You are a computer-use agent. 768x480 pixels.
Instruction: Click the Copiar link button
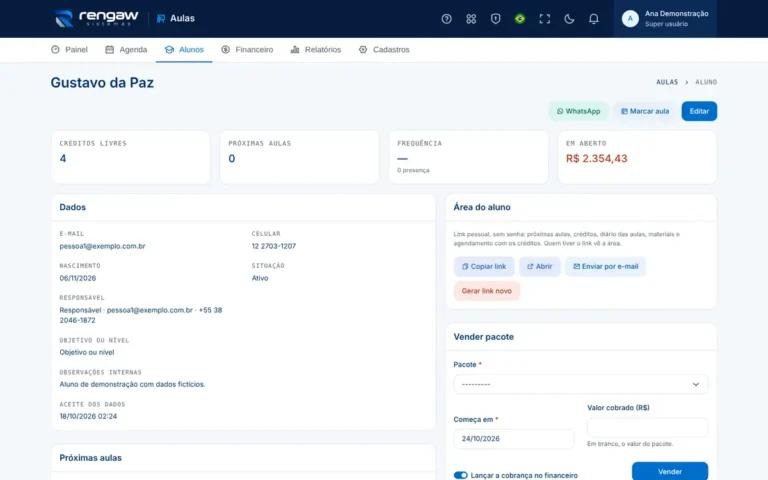pos(484,266)
